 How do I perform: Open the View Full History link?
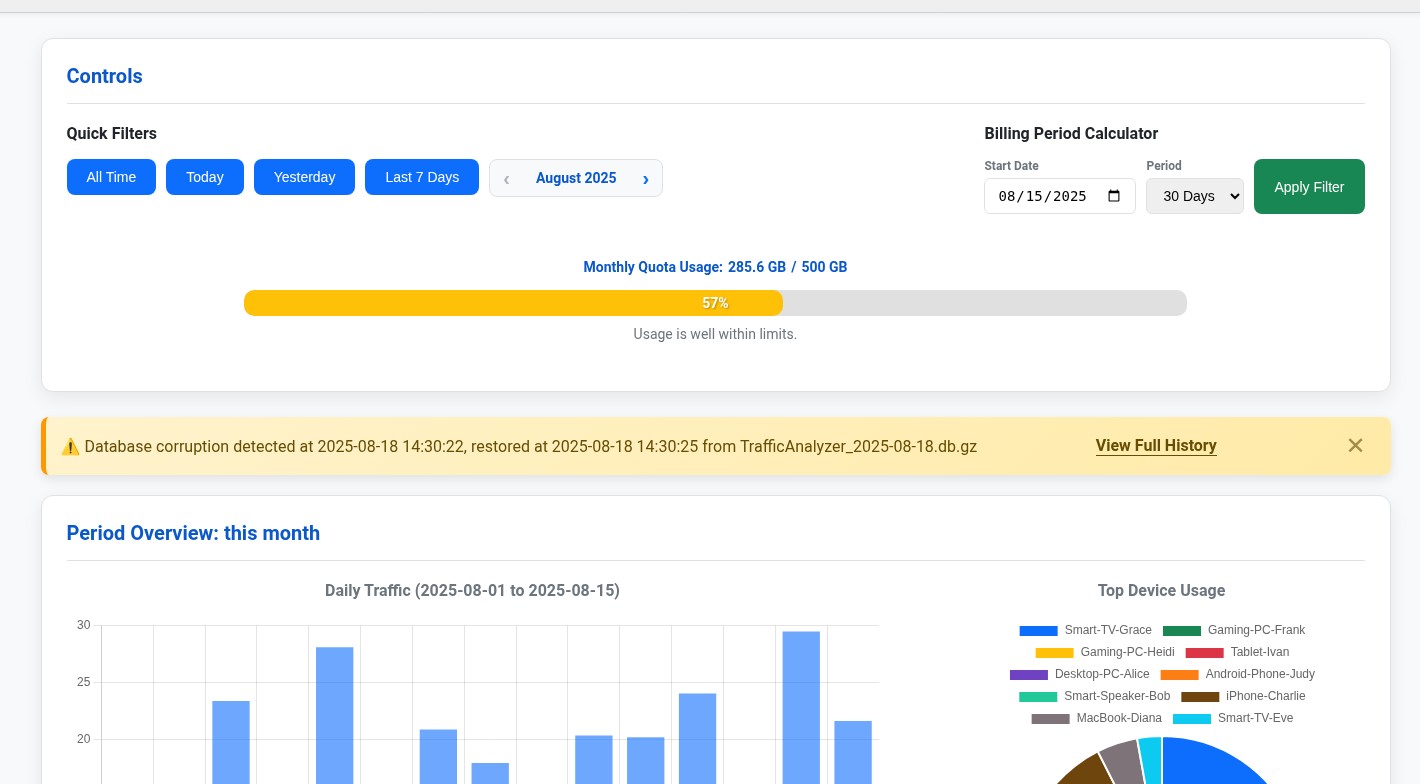[x=1155, y=446]
